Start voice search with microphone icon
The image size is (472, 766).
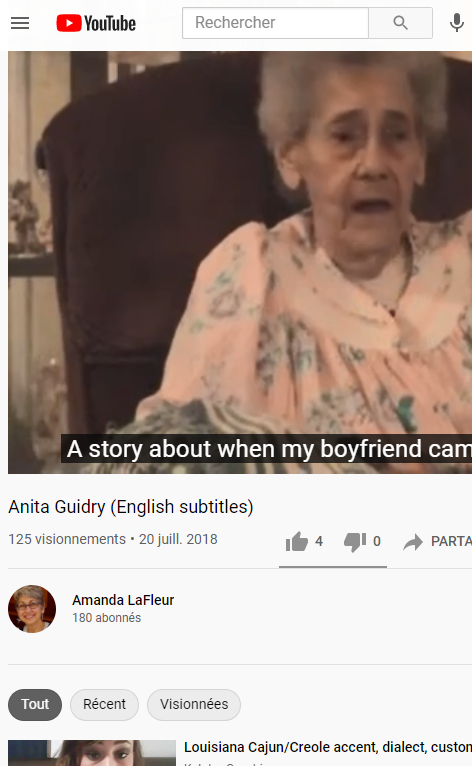pyautogui.click(x=456, y=23)
